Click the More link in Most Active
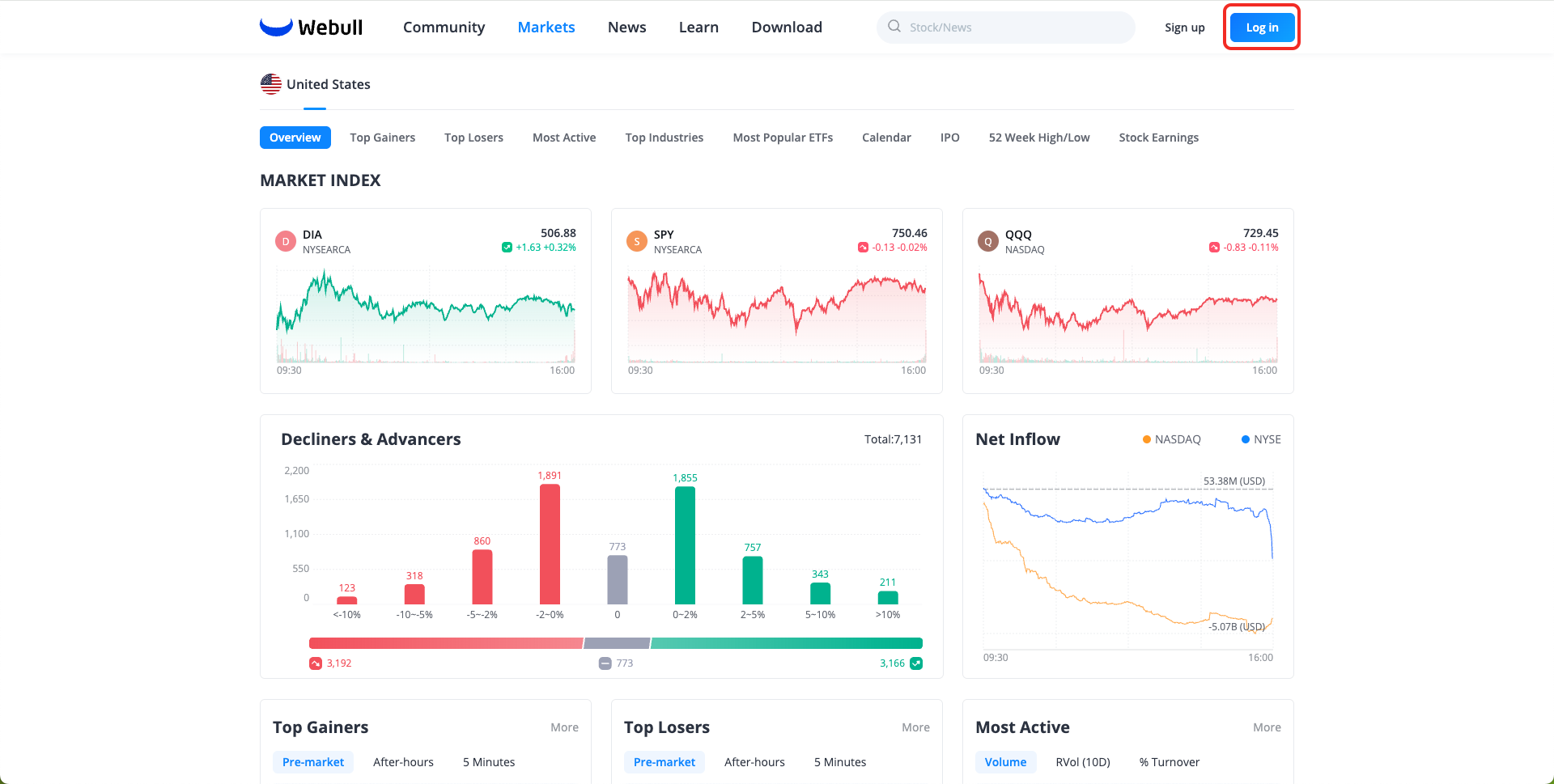 click(x=1267, y=727)
